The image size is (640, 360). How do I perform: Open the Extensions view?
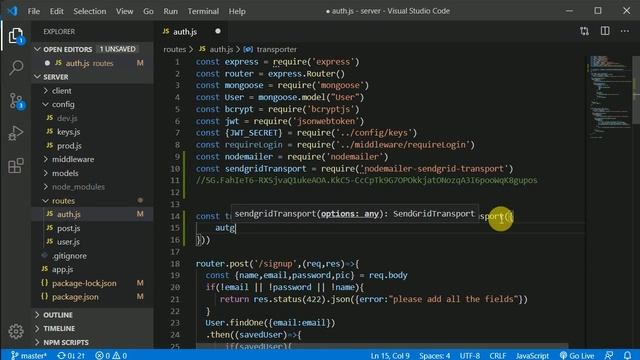16,166
